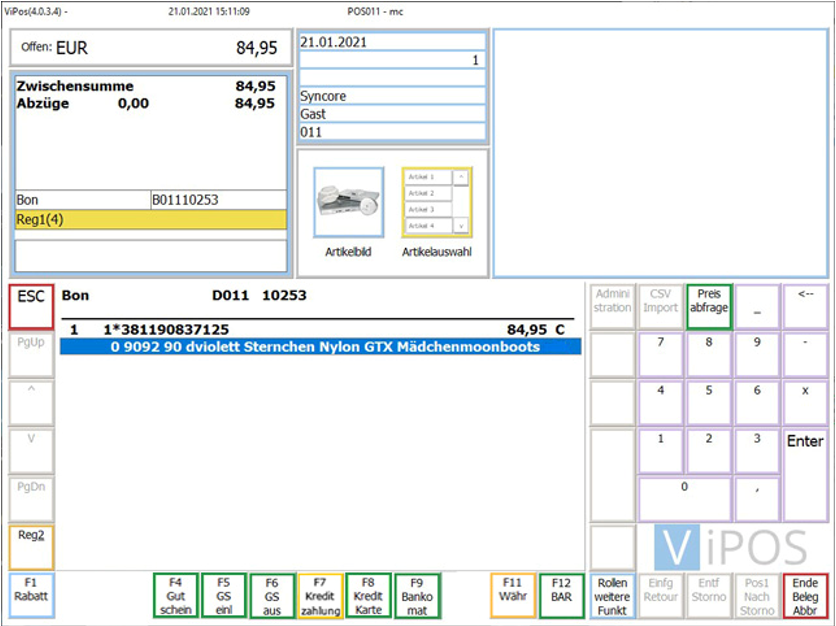
Task: Select F8 Kredit Karte payment
Action: click(368, 595)
